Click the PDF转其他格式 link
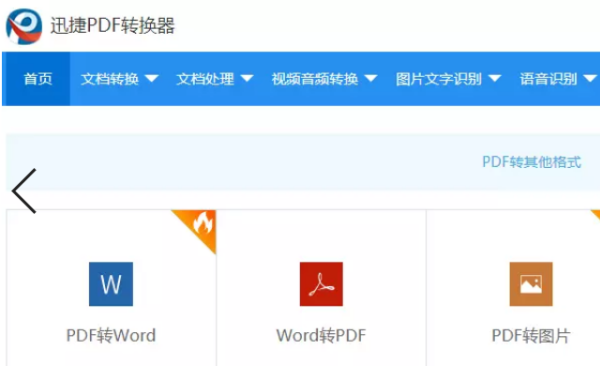 tap(532, 162)
